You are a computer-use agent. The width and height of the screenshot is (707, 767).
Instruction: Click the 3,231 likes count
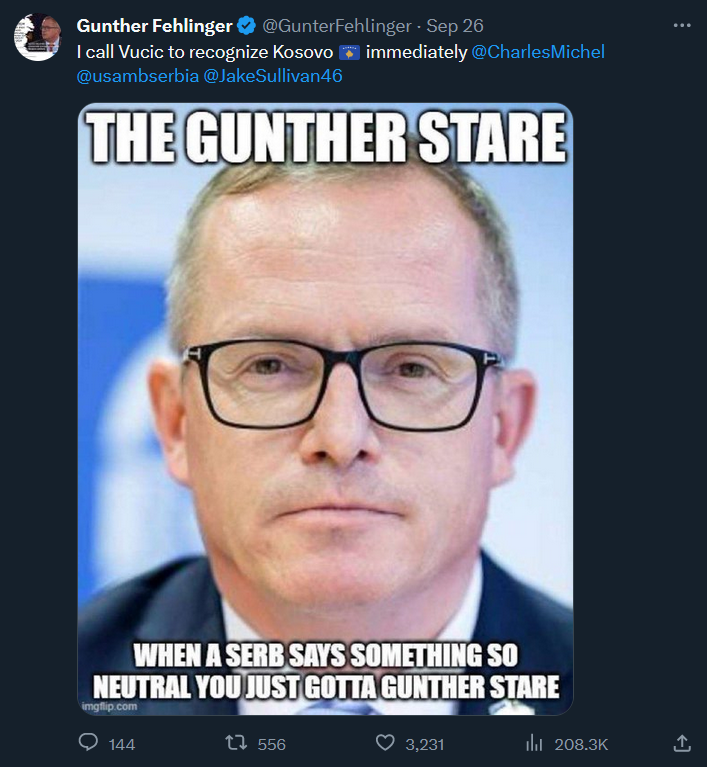coord(425,744)
